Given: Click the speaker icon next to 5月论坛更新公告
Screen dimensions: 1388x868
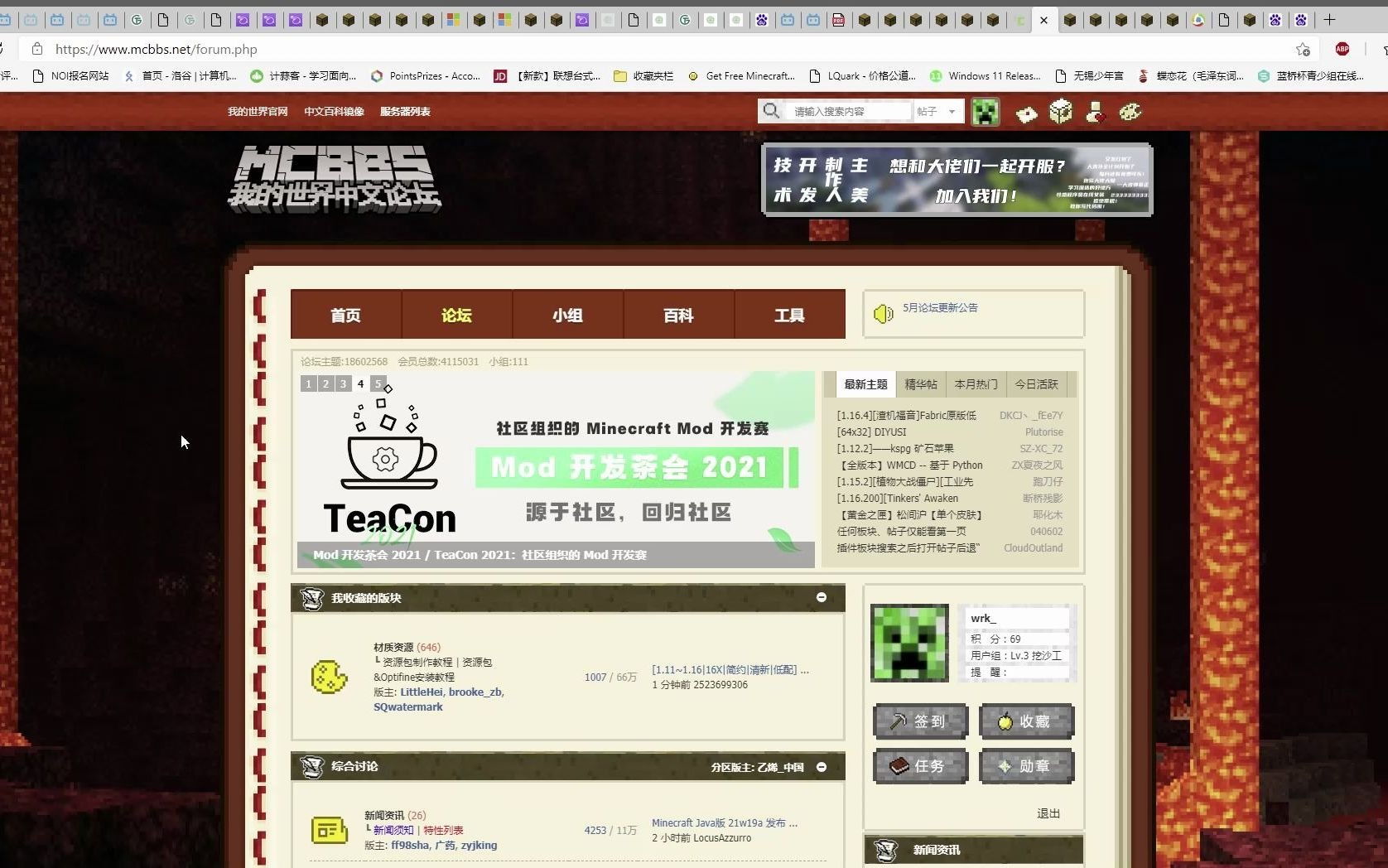Looking at the screenshot, I should point(884,314).
